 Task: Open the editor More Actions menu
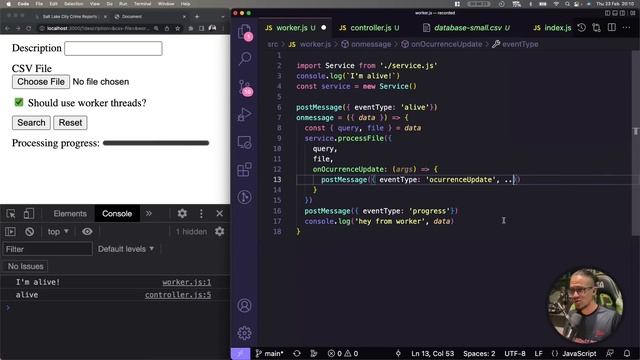point(627,28)
